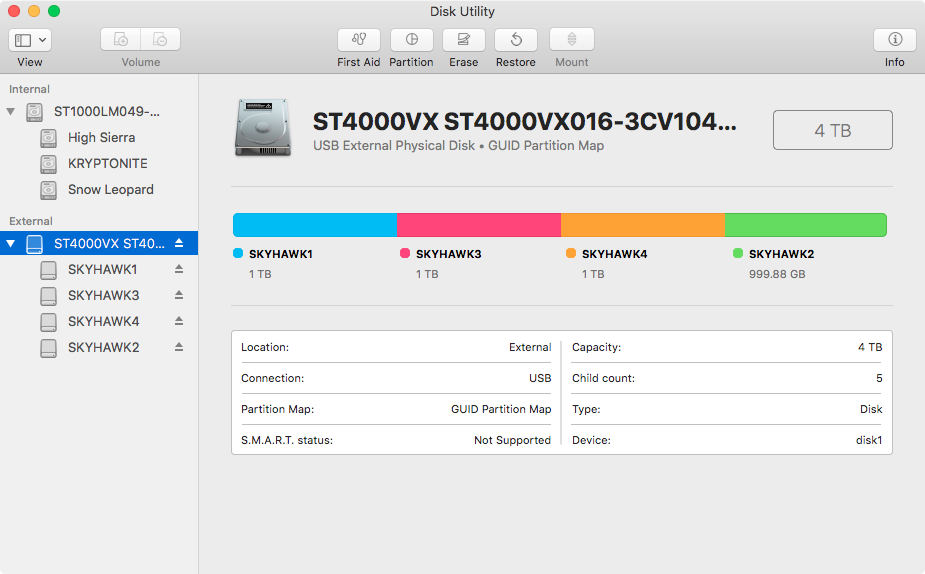Open the View sidebar options dropdown
This screenshot has height=574, width=925.
[30, 40]
